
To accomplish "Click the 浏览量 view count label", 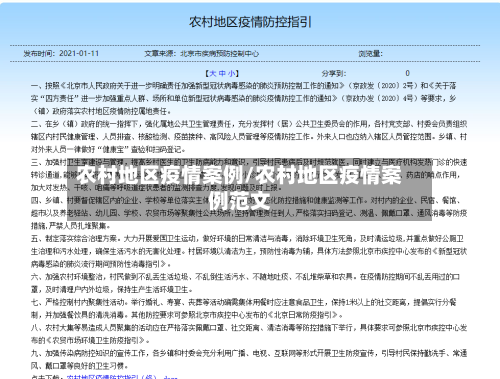I will point(371,53).
